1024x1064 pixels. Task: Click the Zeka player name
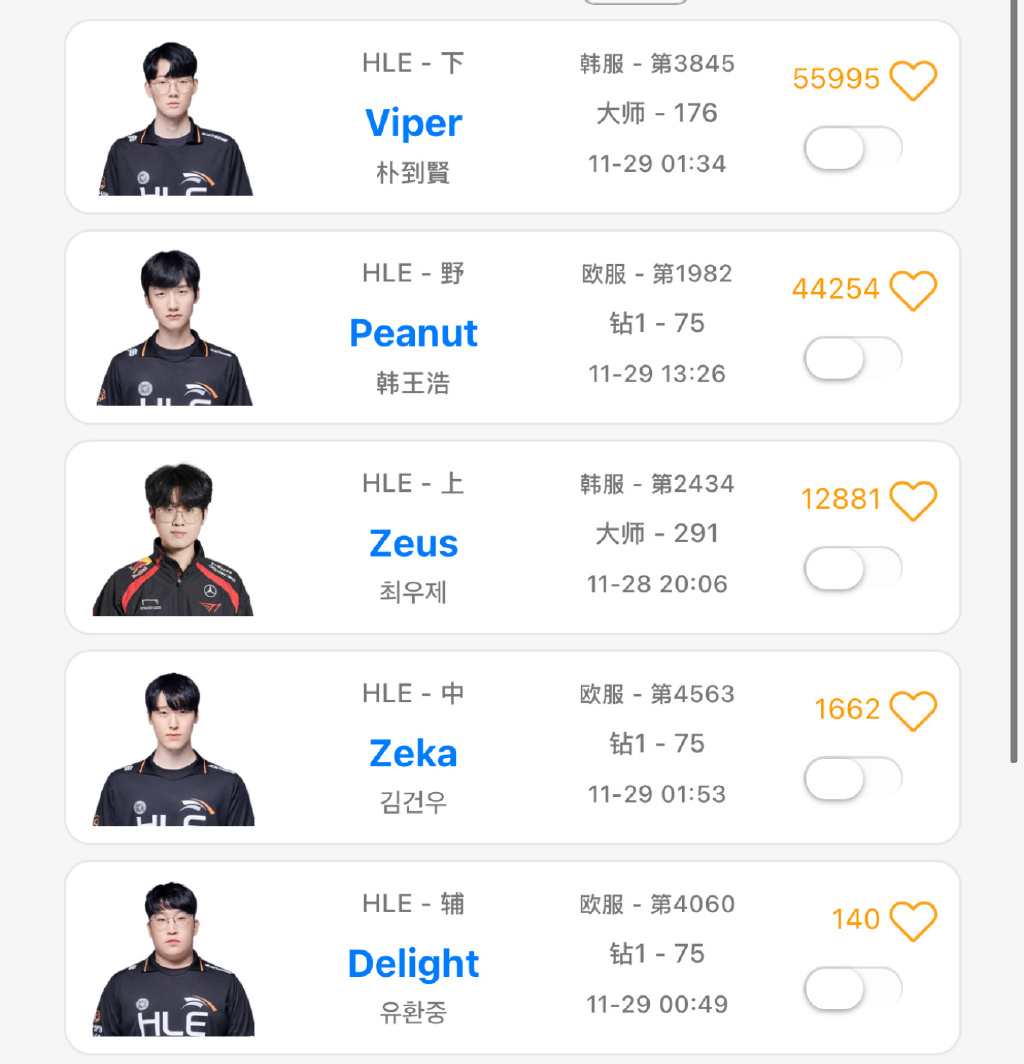tap(414, 753)
